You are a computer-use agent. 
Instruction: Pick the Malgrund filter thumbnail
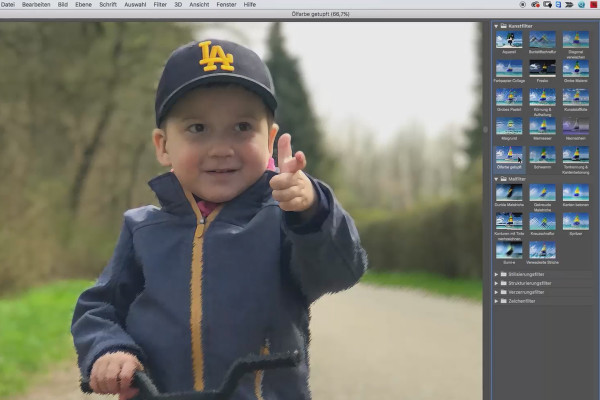[509, 126]
